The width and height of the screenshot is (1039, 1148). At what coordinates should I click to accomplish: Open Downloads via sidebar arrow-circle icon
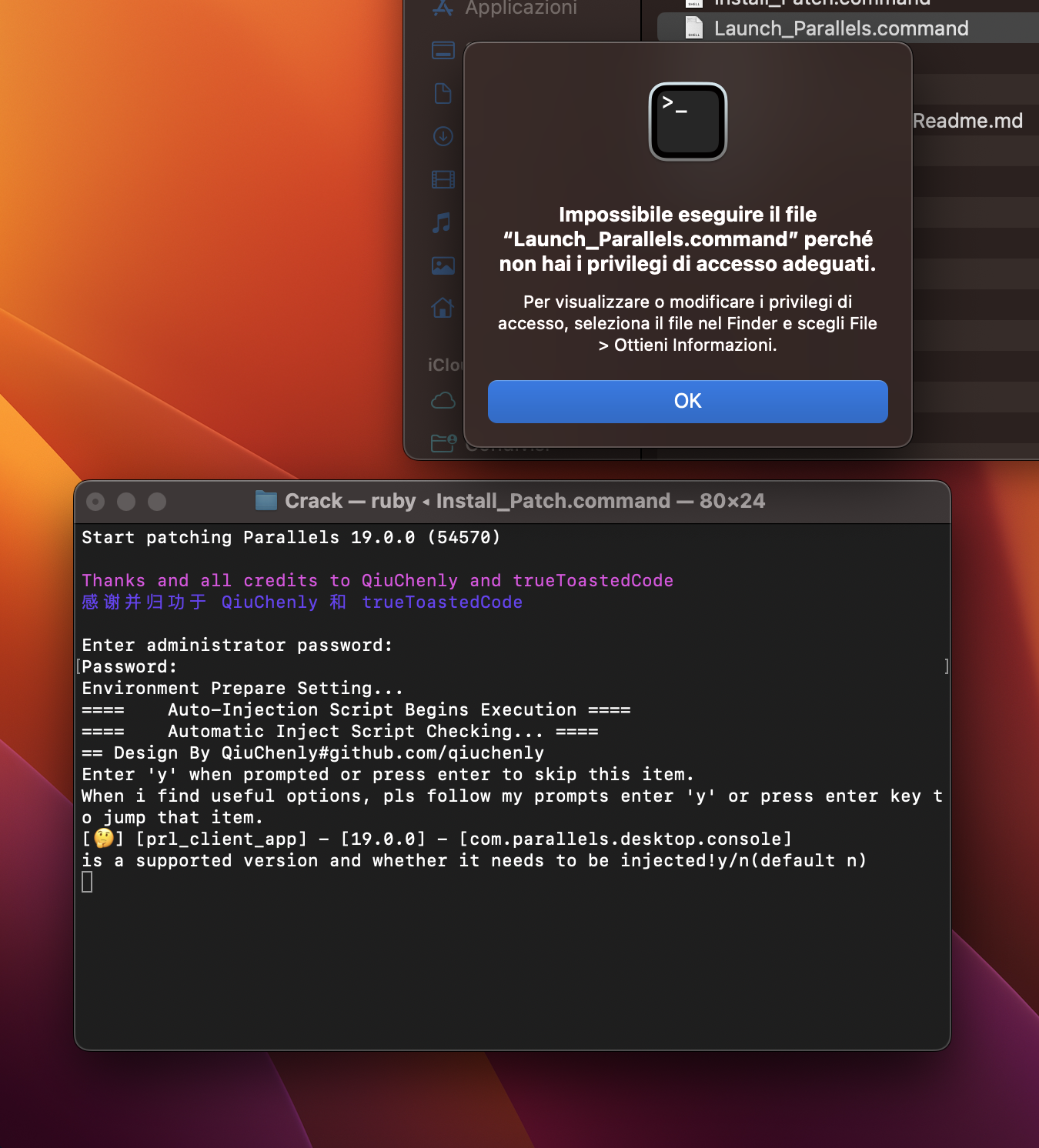[443, 136]
